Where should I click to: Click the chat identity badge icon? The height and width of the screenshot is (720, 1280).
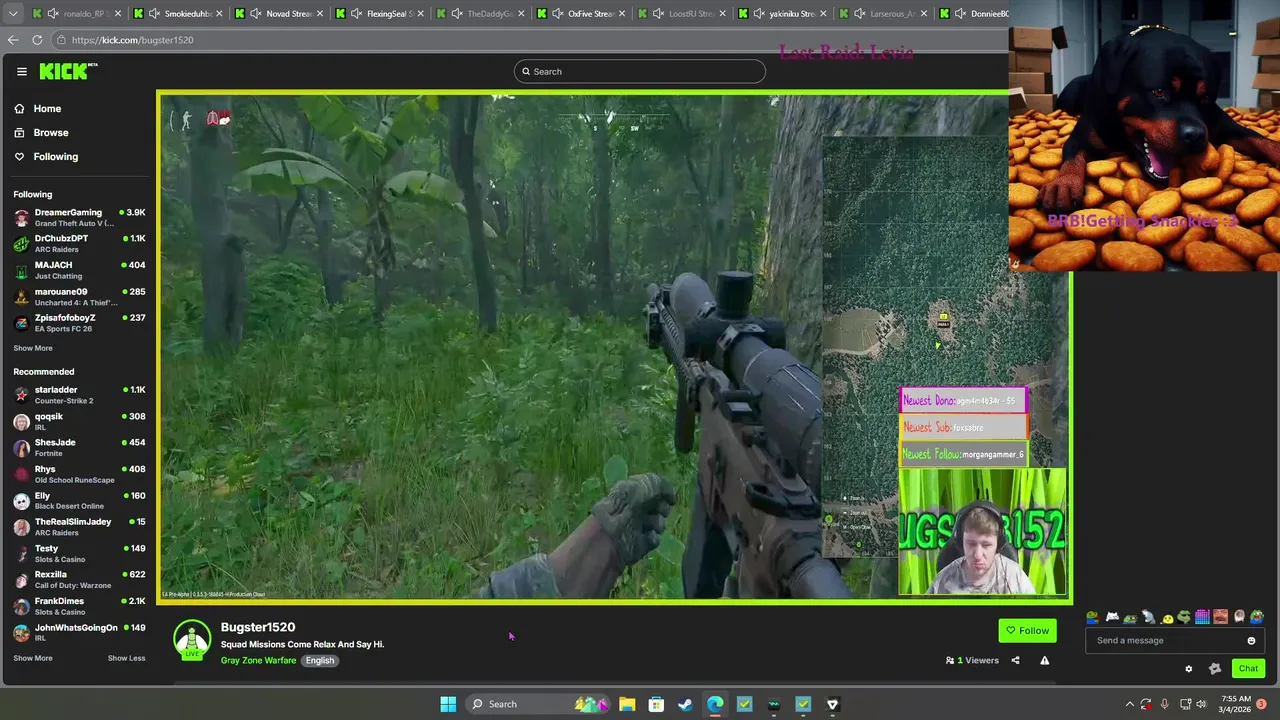pos(1215,669)
